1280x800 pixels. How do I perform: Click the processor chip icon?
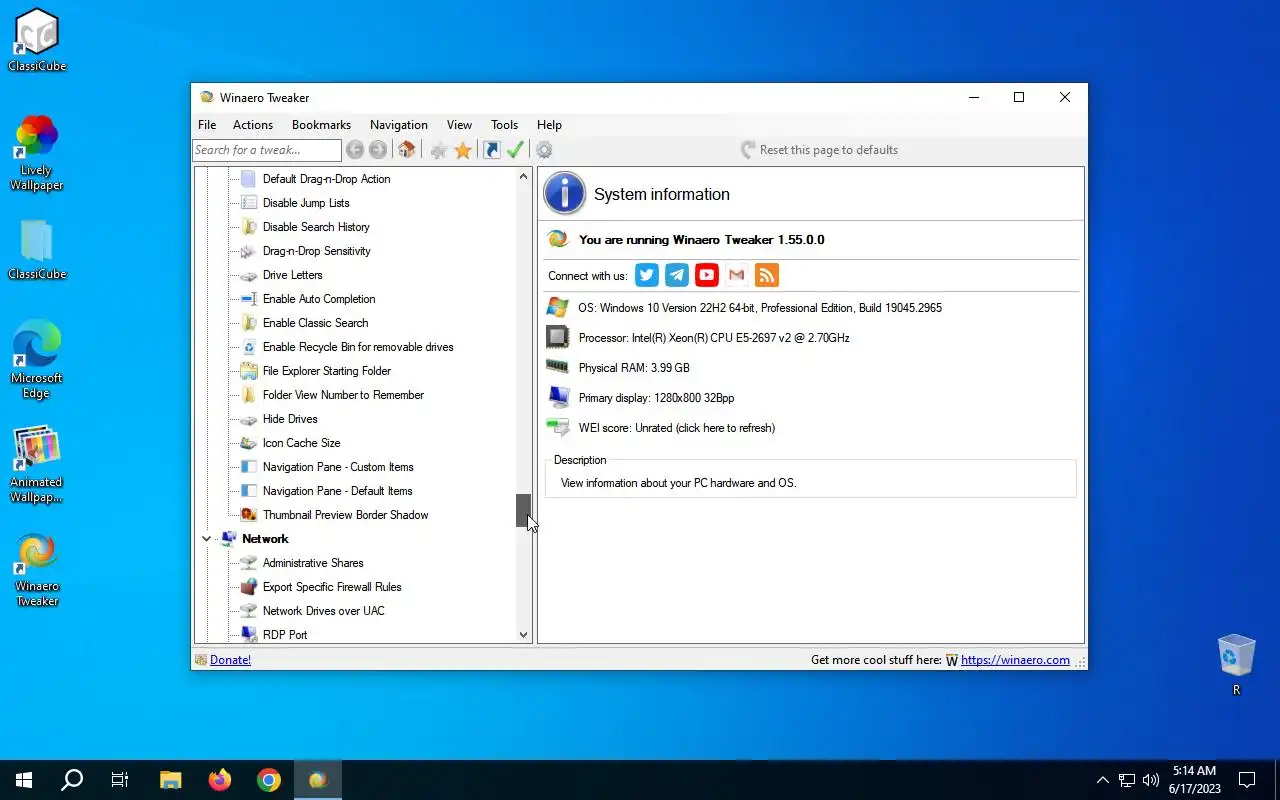tap(558, 338)
